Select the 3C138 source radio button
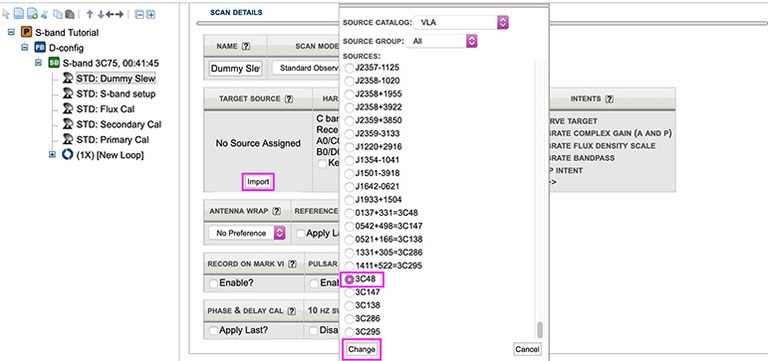768x361 pixels. [350, 306]
